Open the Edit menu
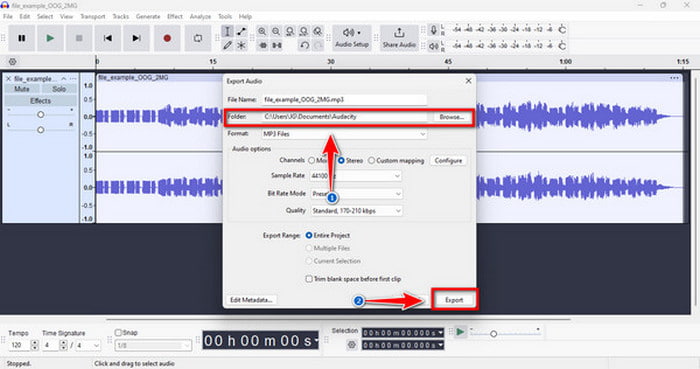The image size is (700, 369). [x=25, y=17]
